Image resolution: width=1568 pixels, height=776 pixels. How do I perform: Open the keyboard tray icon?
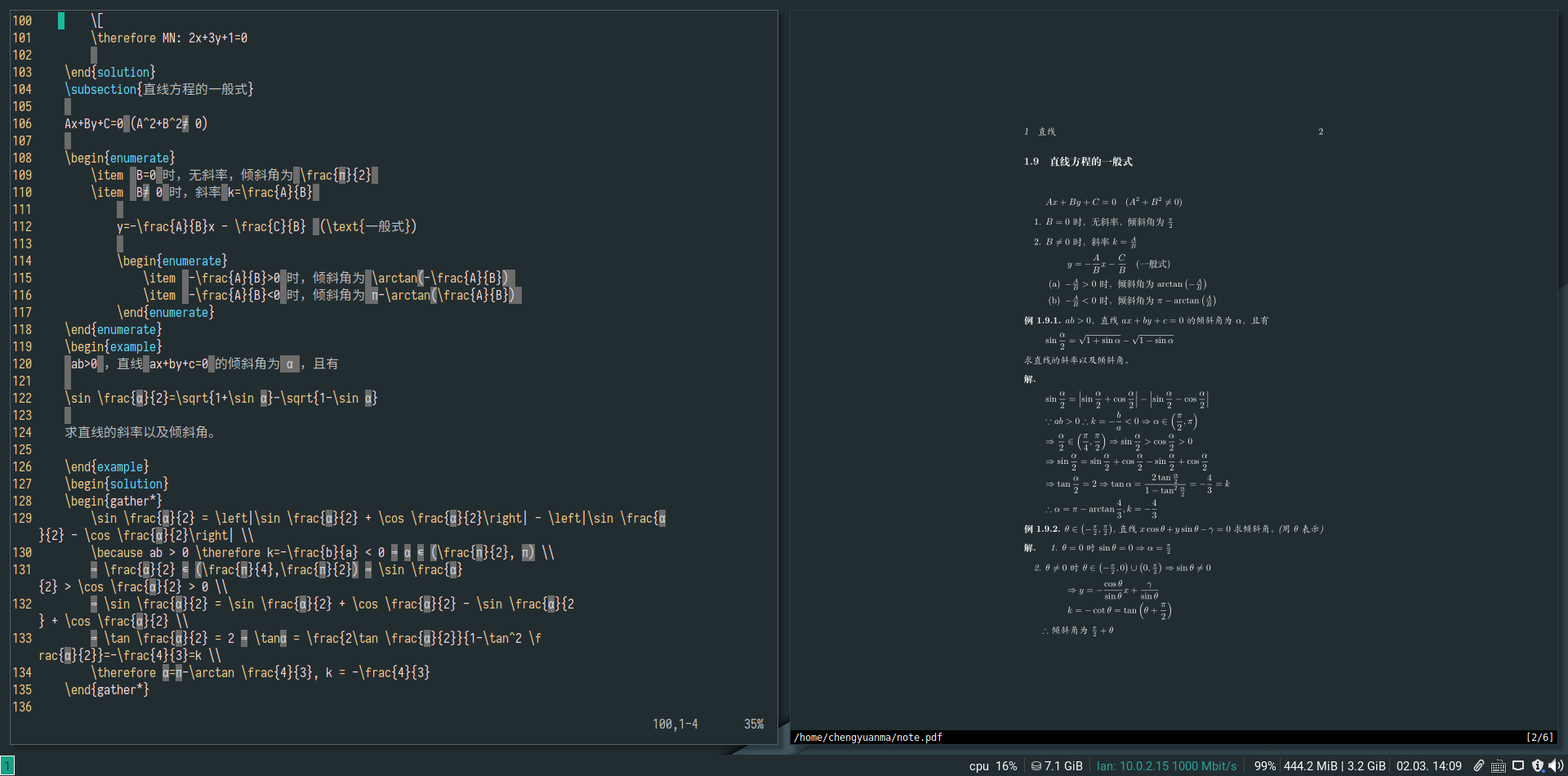coord(1499,766)
